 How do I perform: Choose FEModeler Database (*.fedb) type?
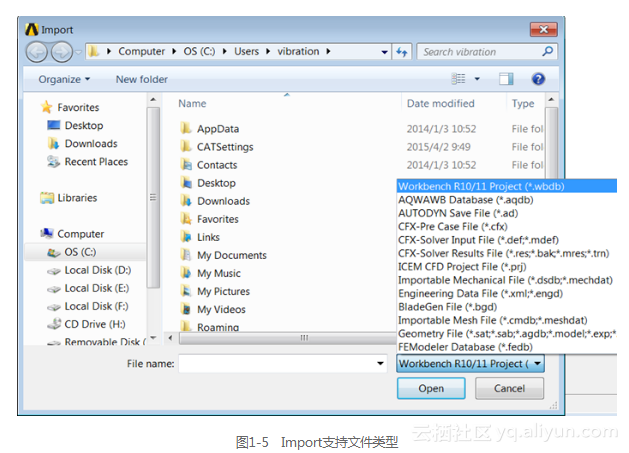(x=506, y=347)
